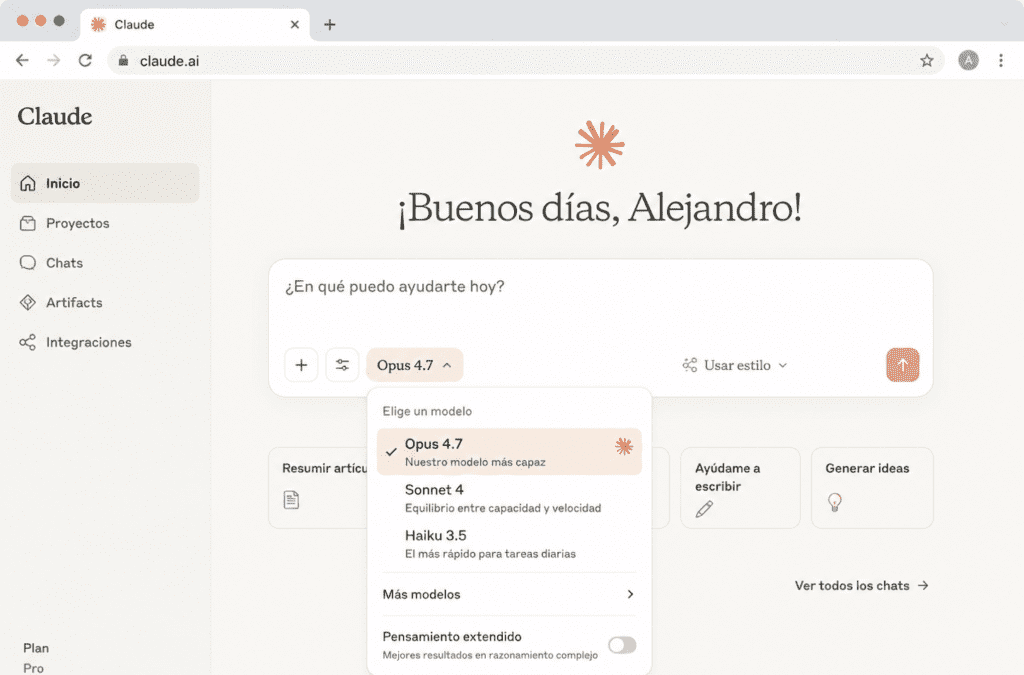The height and width of the screenshot is (675, 1024).
Task: Bookmark this page with the star icon
Action: (x=927, y=61)
